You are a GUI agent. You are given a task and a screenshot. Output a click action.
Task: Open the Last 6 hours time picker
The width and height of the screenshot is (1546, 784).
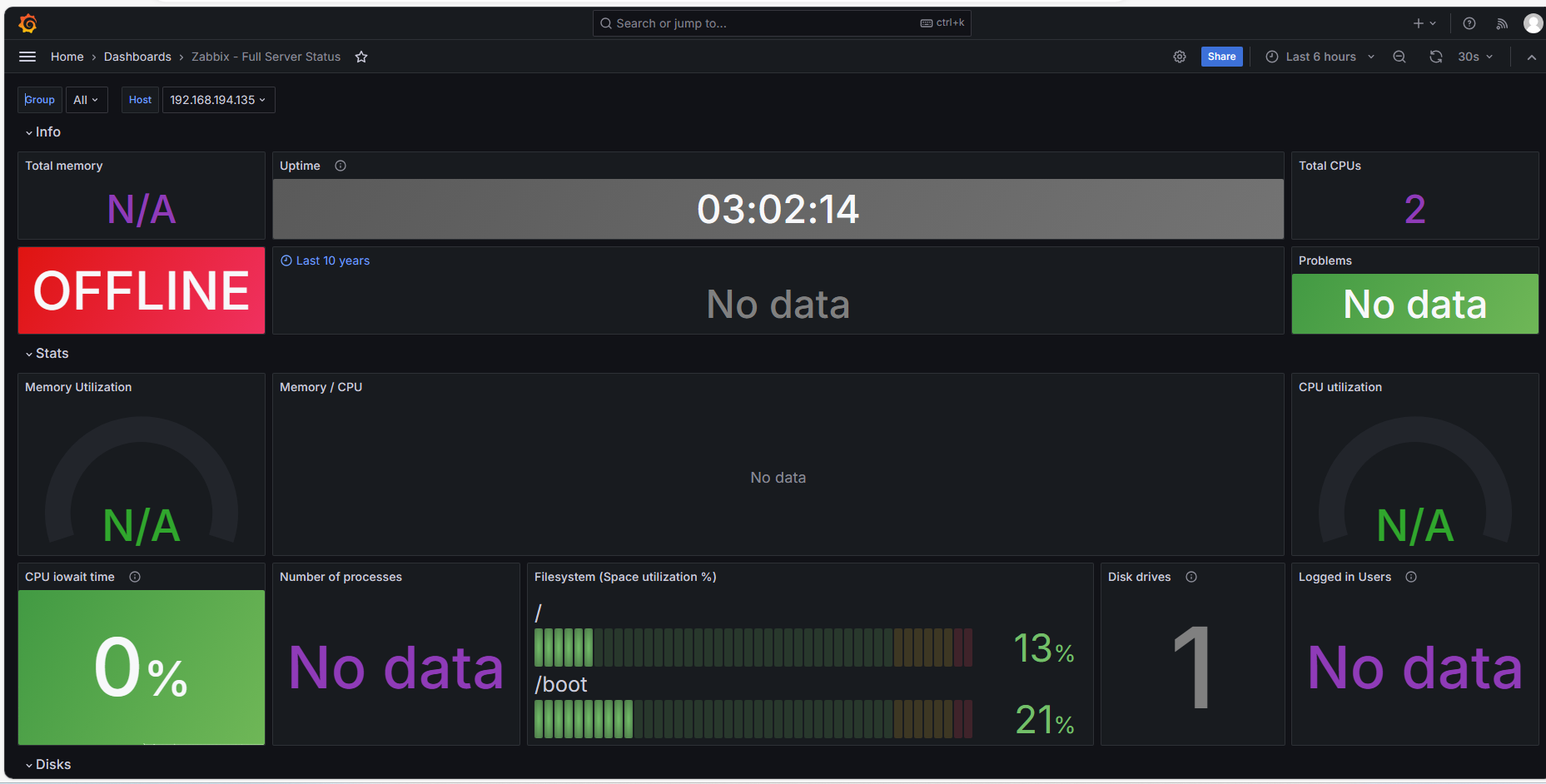click(1320, 57)
